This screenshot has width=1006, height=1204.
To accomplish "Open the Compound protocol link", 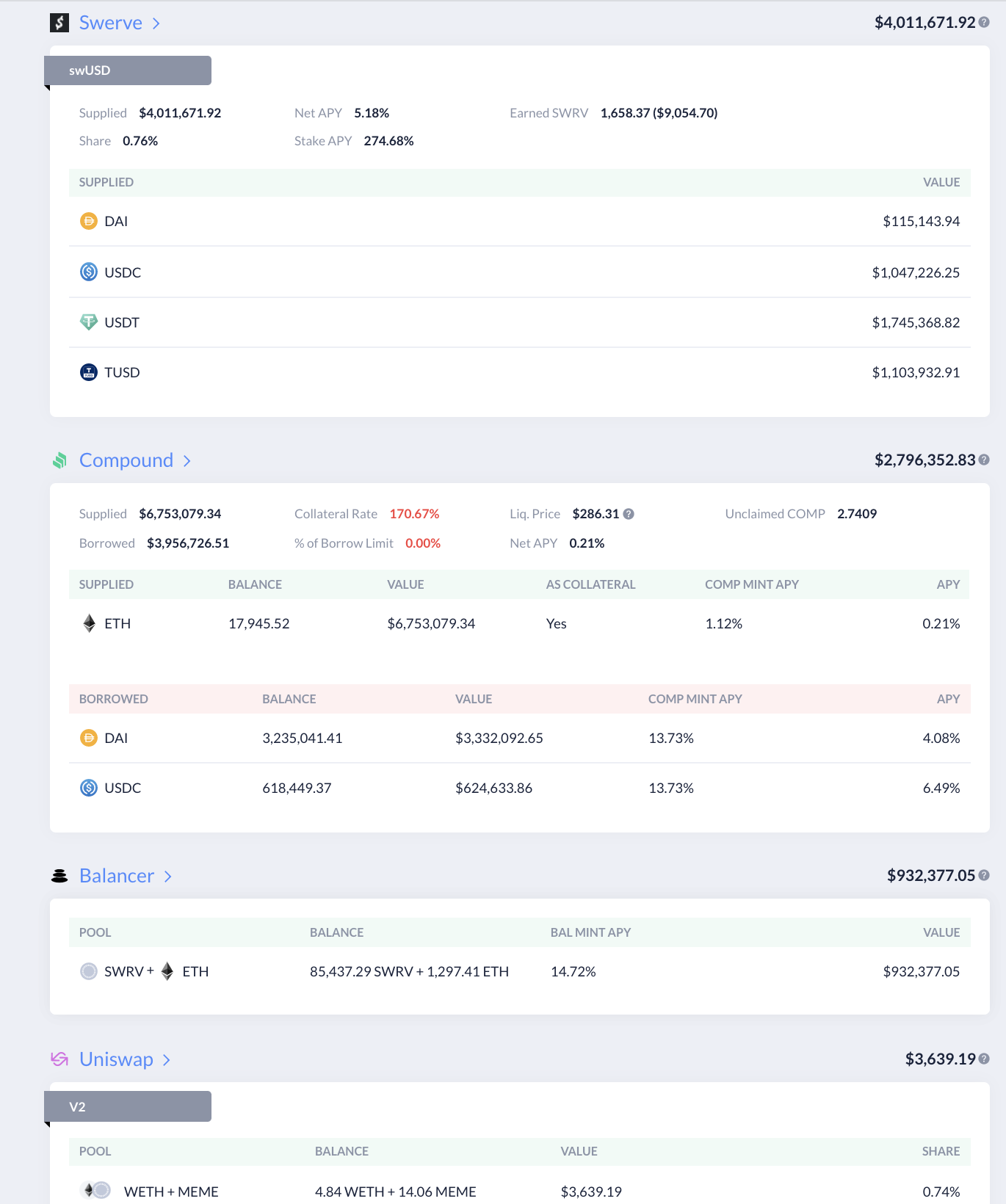I will (x=126, y=460).
